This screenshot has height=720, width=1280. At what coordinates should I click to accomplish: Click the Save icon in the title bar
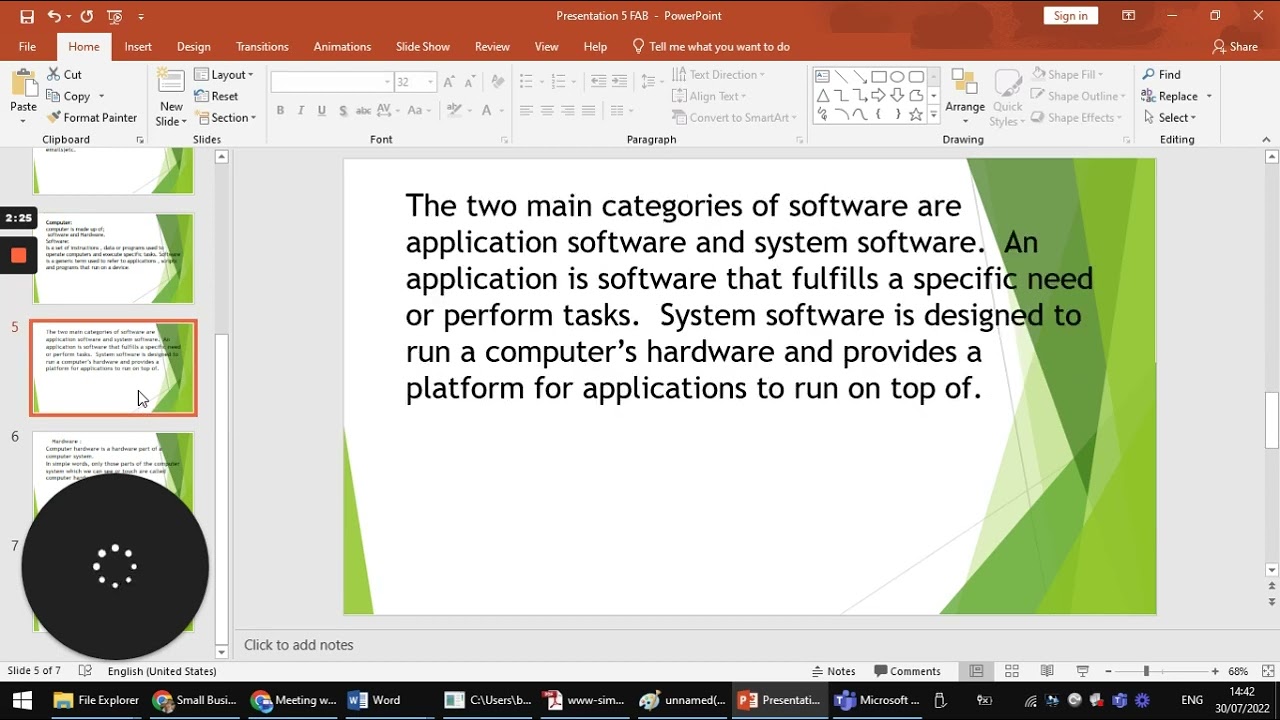pos(27,16)
